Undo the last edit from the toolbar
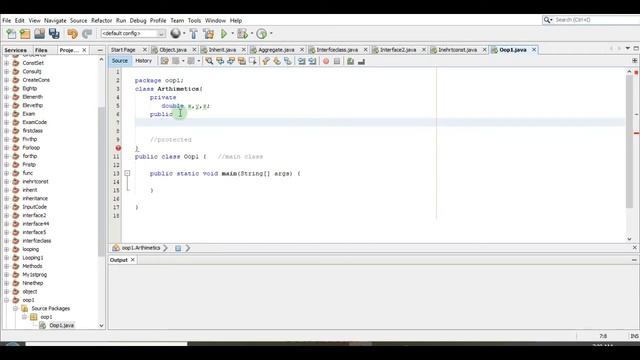The height and width of the screenshot is (360, 640). tap(73, 33)
